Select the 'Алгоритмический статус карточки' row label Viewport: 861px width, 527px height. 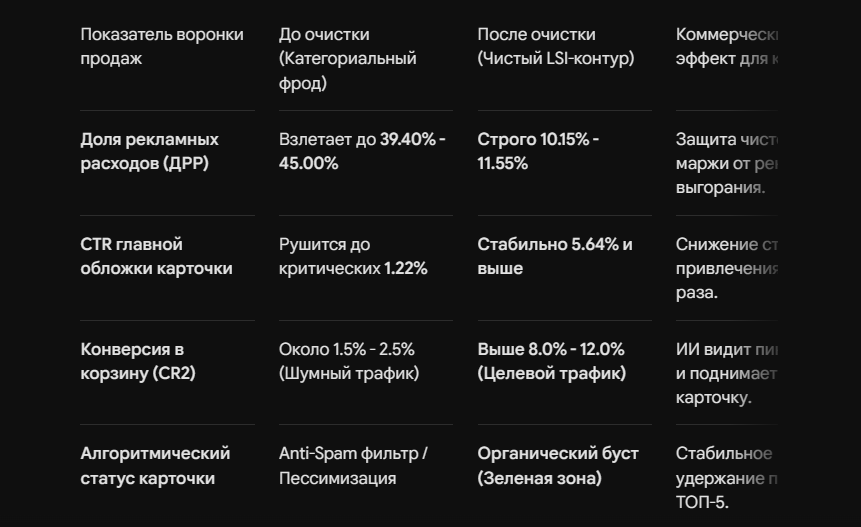click(155, 466)
